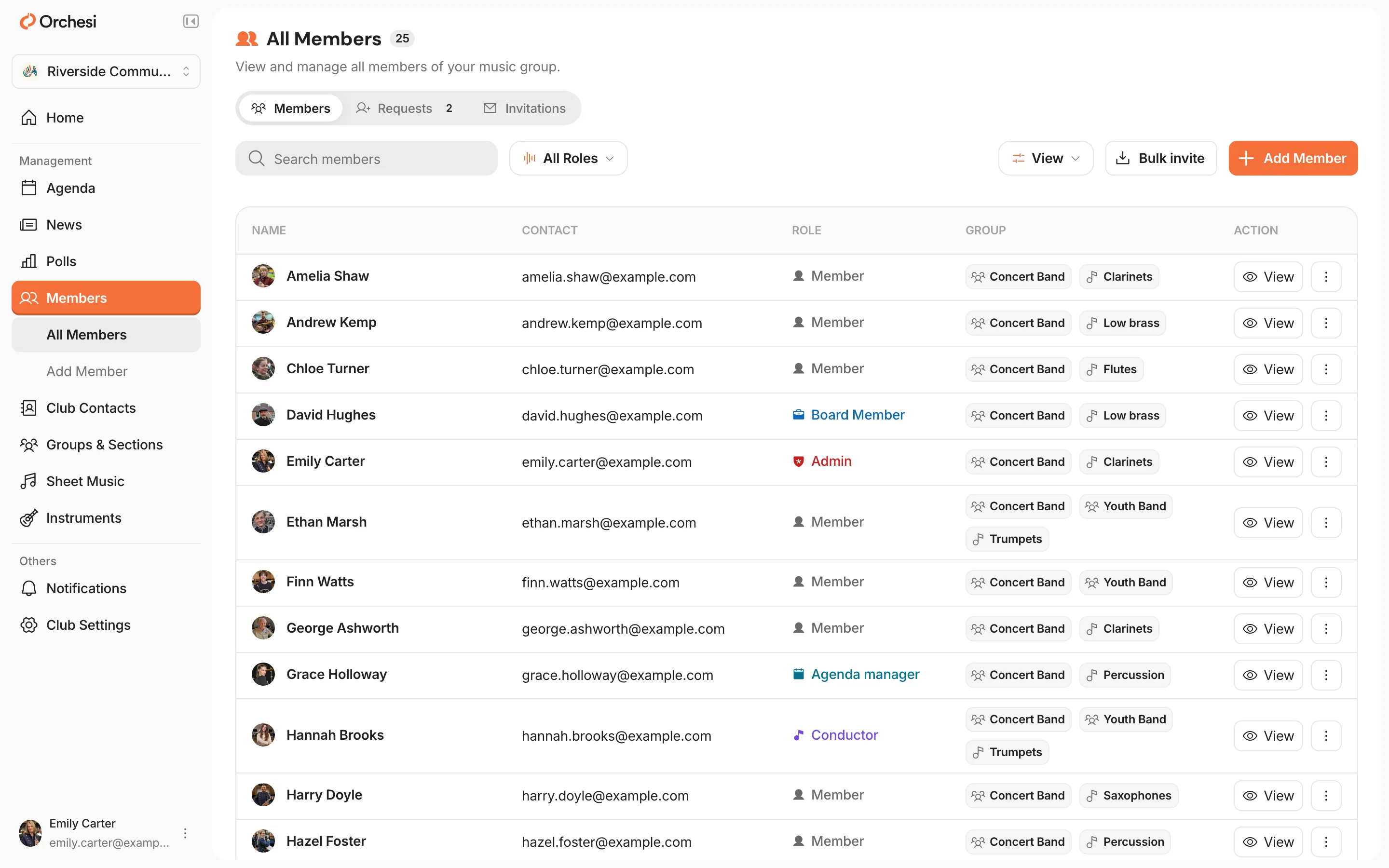The image size is (1389, 868).
Task: Click the Clarinets tag for Amelia Shaw
Action: coord(1119,277)
